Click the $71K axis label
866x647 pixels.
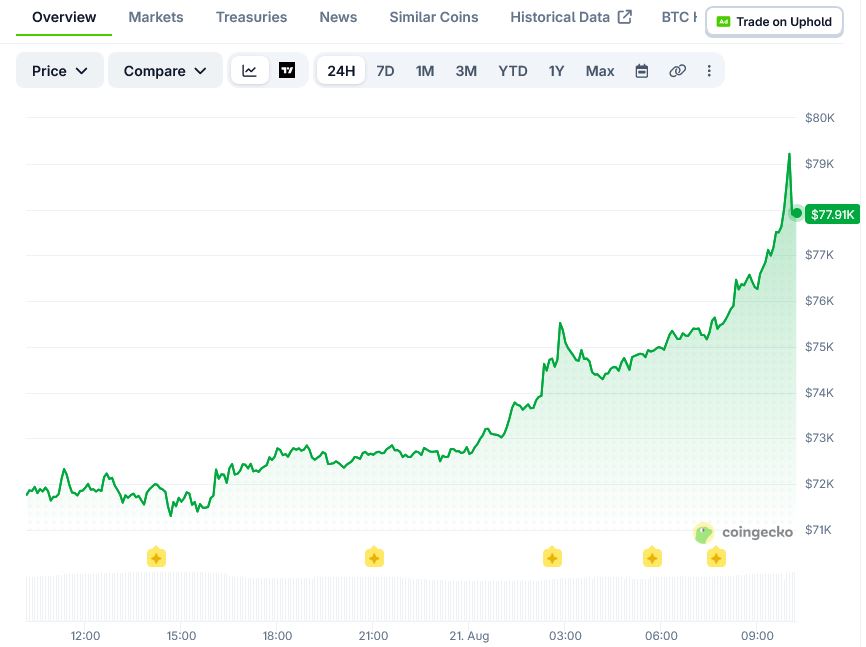tap(818, 530)
